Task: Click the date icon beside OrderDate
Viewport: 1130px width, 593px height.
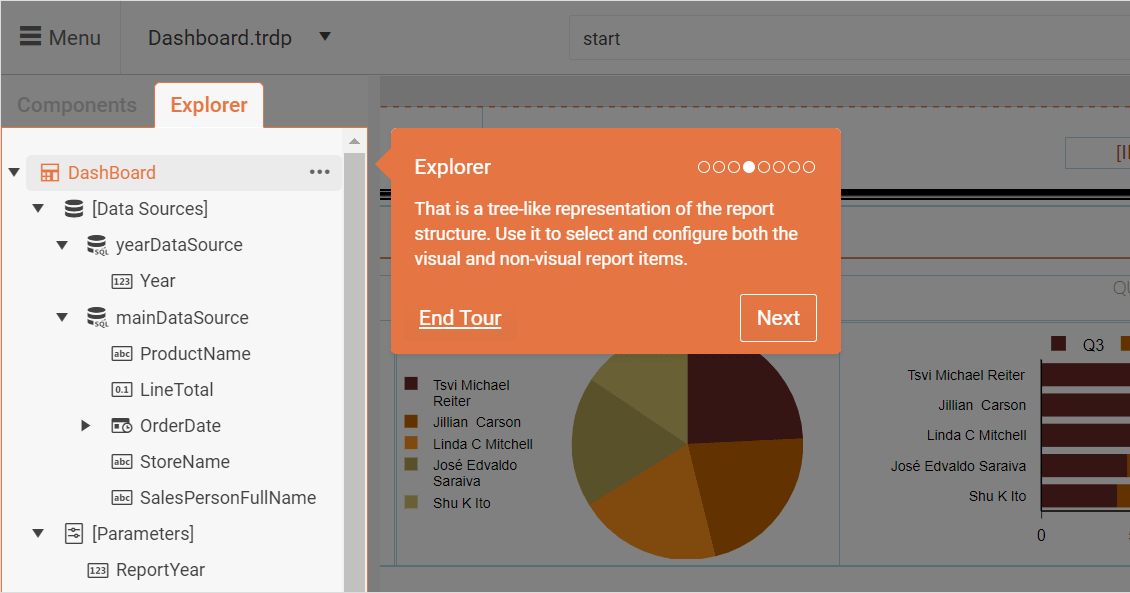Action: tap(122, 426)
